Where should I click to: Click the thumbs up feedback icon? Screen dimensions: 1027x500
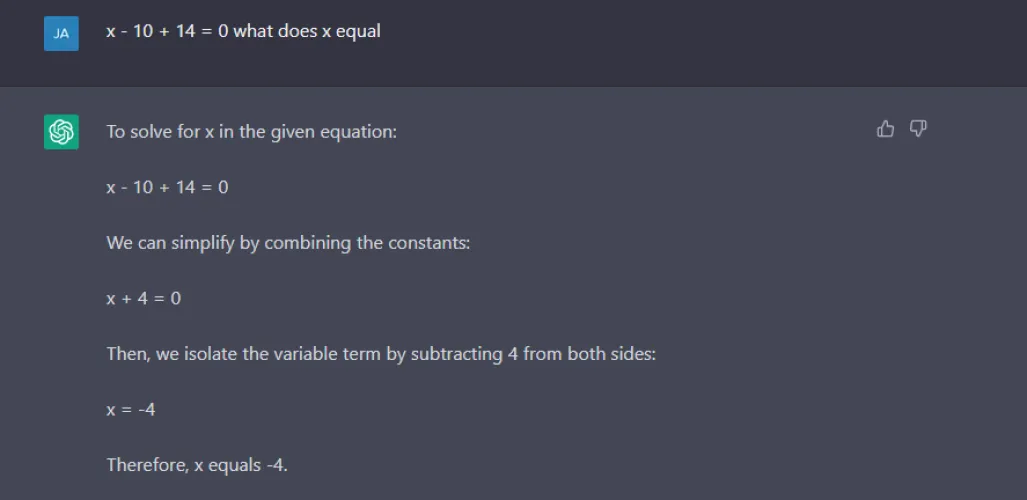pos(885,129)
